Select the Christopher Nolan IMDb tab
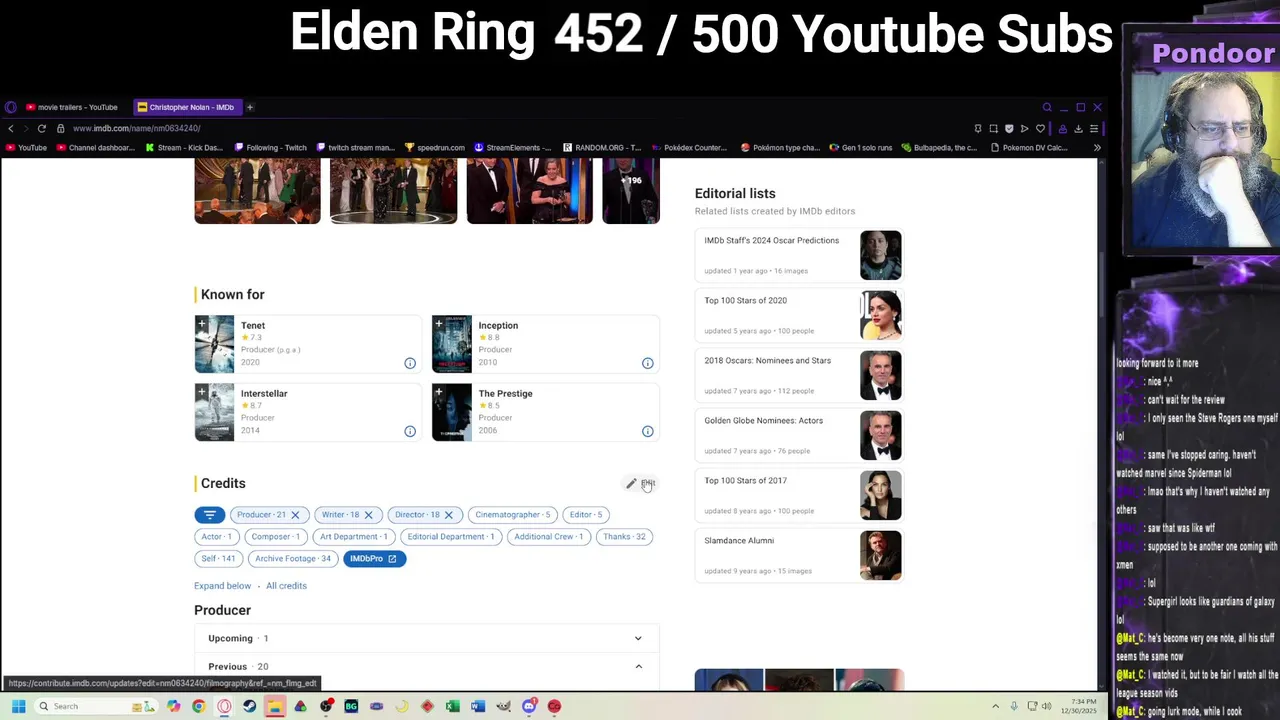The height and width of the screenshot is (720, 1280). [x=186, y=107]
